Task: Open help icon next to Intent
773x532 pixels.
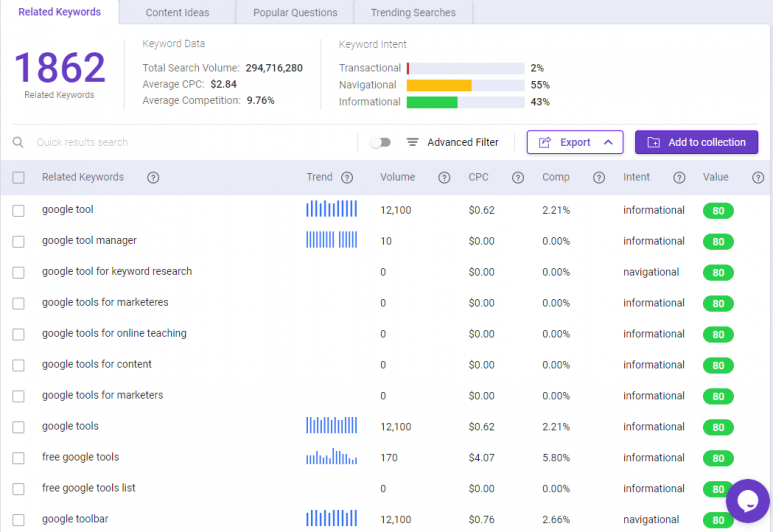Action: [x=679, y=177]
